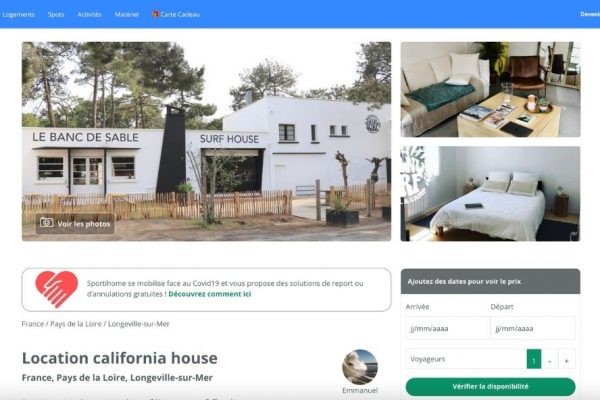Click the camera icon on the photo button
600x400 pixels.
tap(47, 223)
